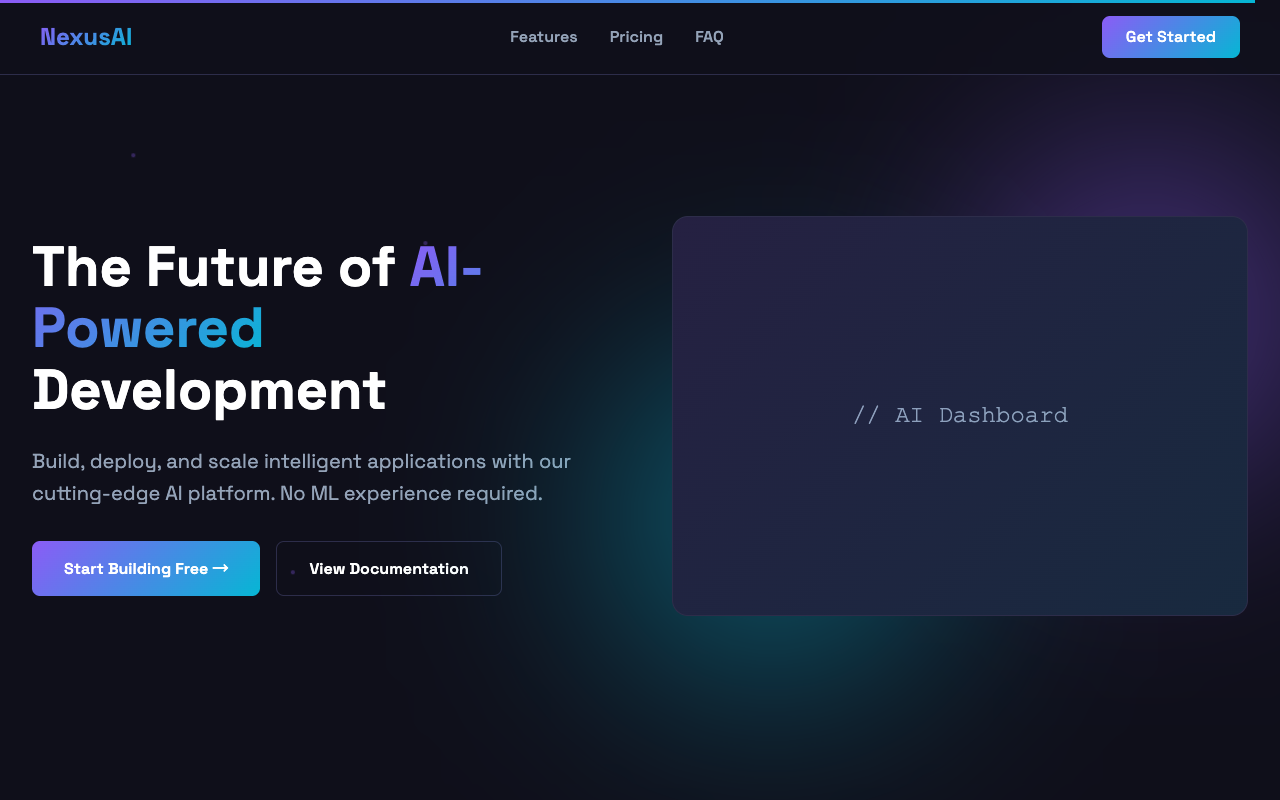Click the "Development" headline word
The width and height of the screenshot is (1280, 800).
(209, 390)
